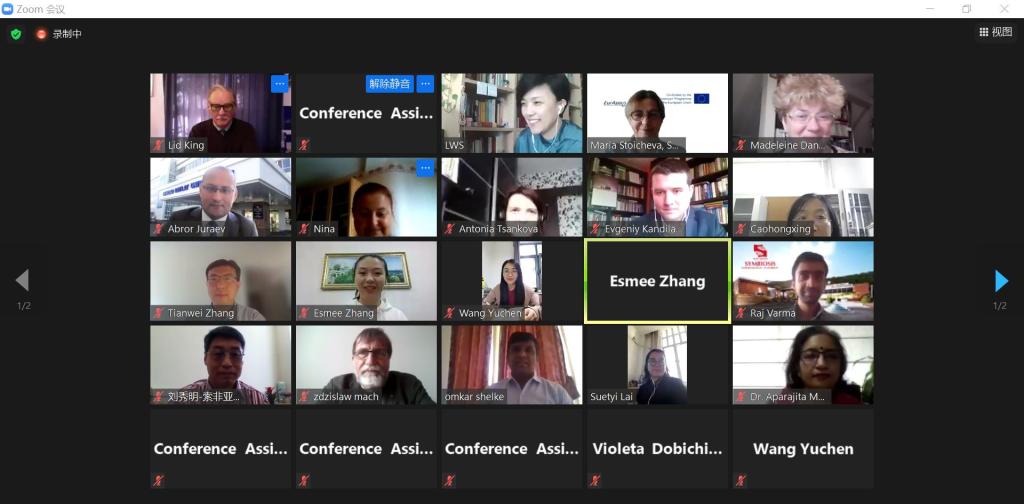Open more options beside 解除静音 button
The width and height of the screenshot is (1024, 504).
[x=426, y=84]
